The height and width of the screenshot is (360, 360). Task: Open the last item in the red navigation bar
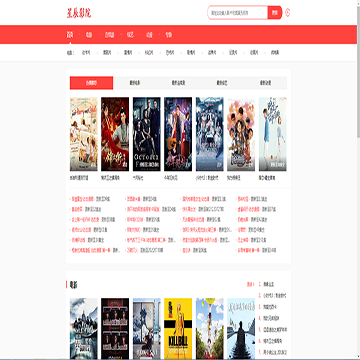[168, 35]
